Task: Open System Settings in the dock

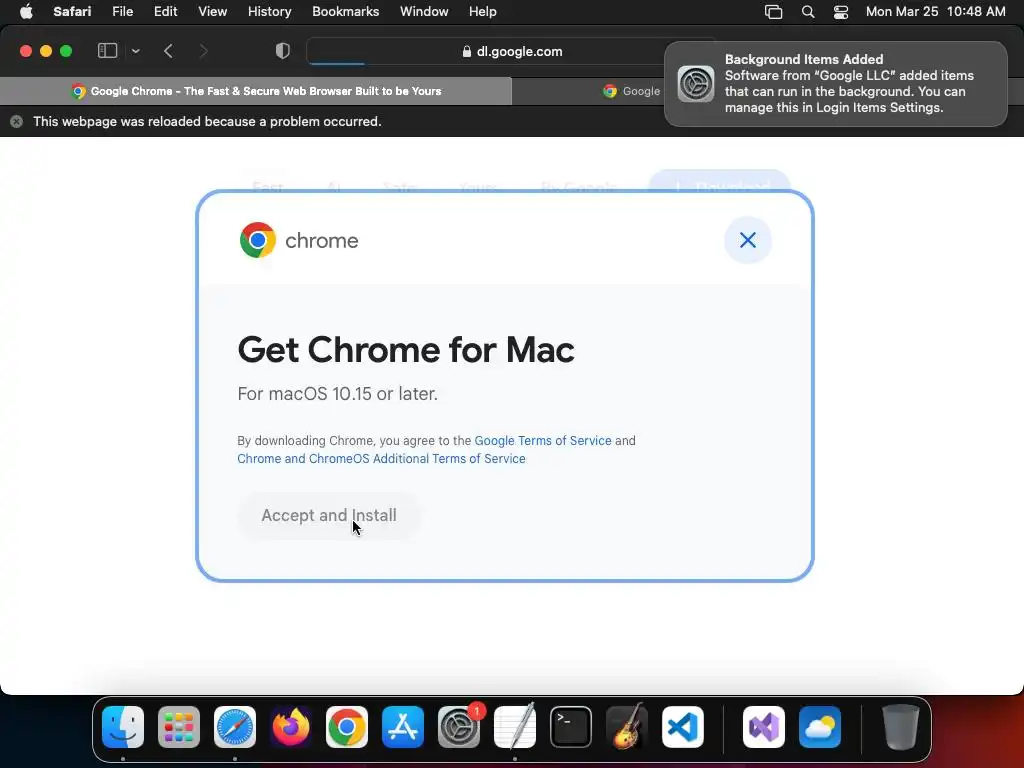Action: pos(458,727)
